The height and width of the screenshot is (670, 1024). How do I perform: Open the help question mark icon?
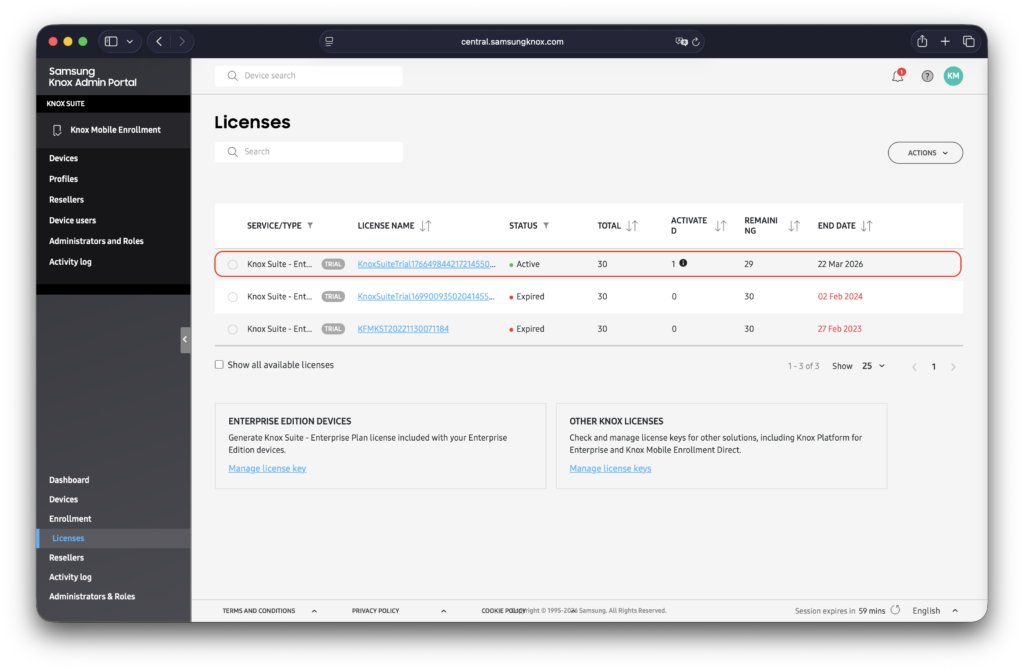pyautogui.click(x=927, y=76)
